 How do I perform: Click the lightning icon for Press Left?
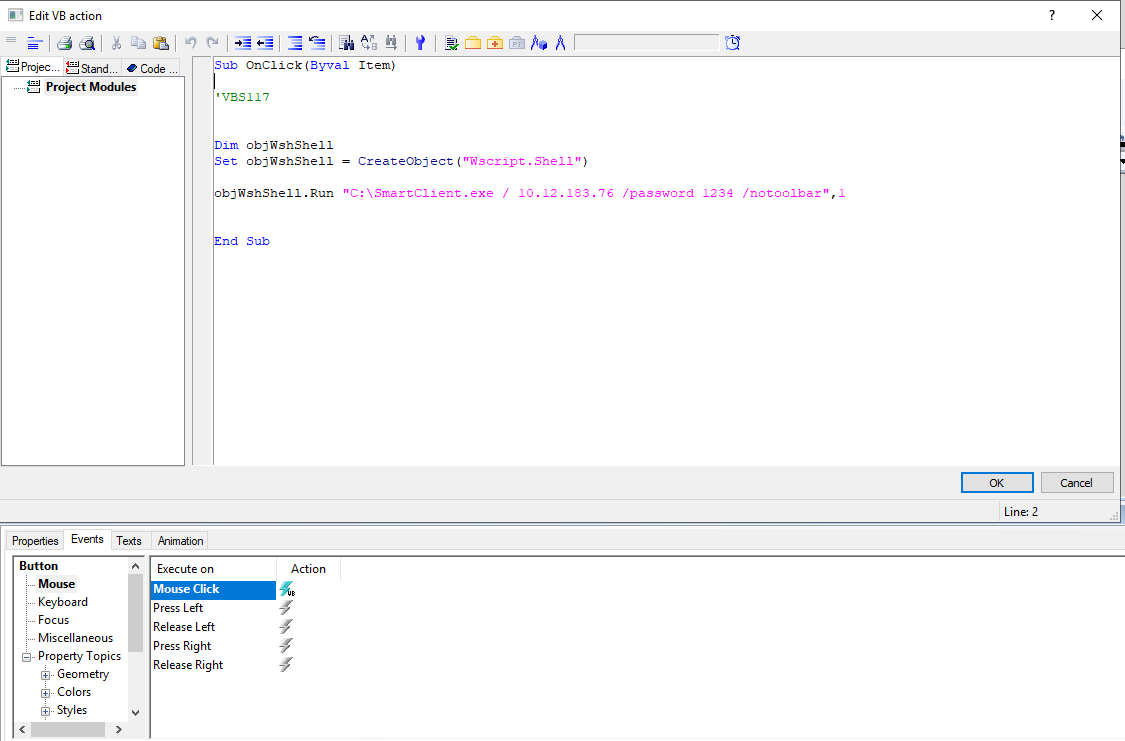tap(286, 608)
